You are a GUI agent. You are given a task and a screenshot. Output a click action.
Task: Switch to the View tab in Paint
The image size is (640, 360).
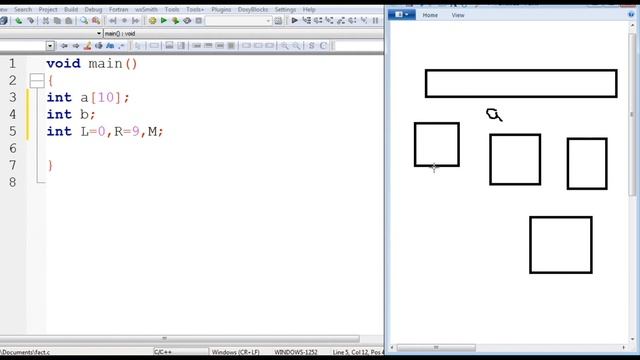[458, 15]
